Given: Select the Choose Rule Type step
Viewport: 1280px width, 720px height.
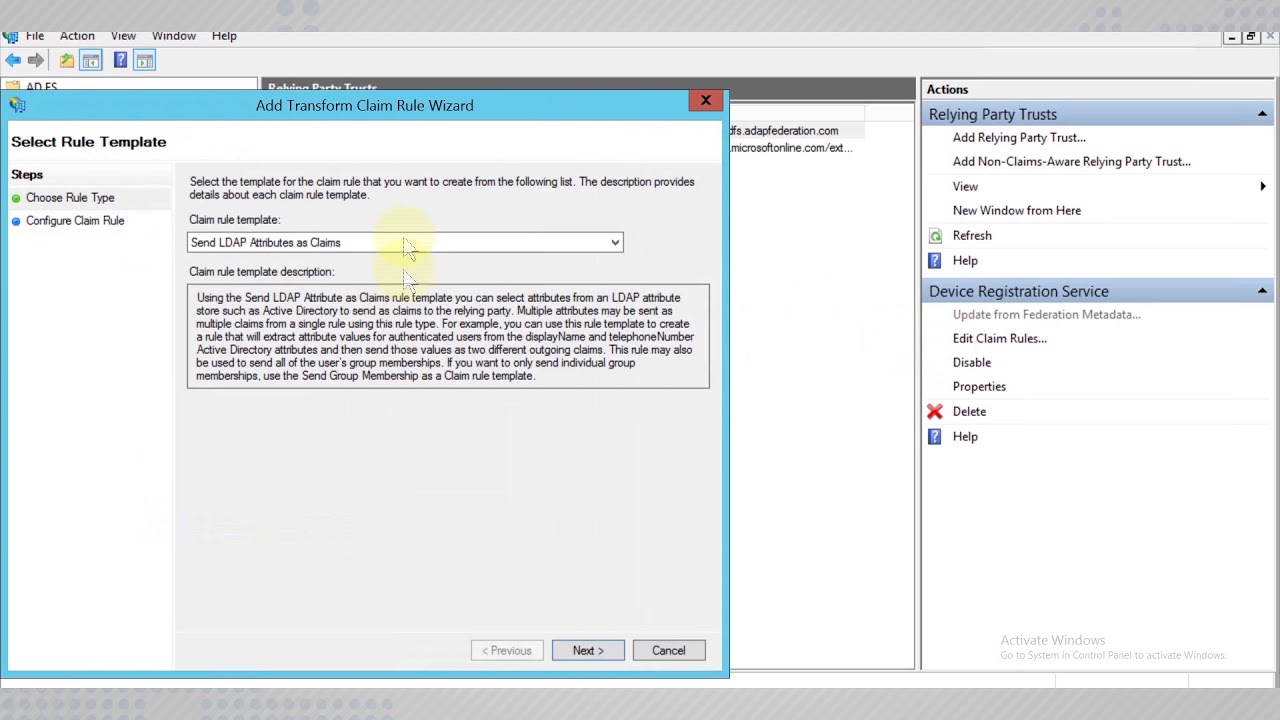Looking at the screenshot, I should (70, 198).
